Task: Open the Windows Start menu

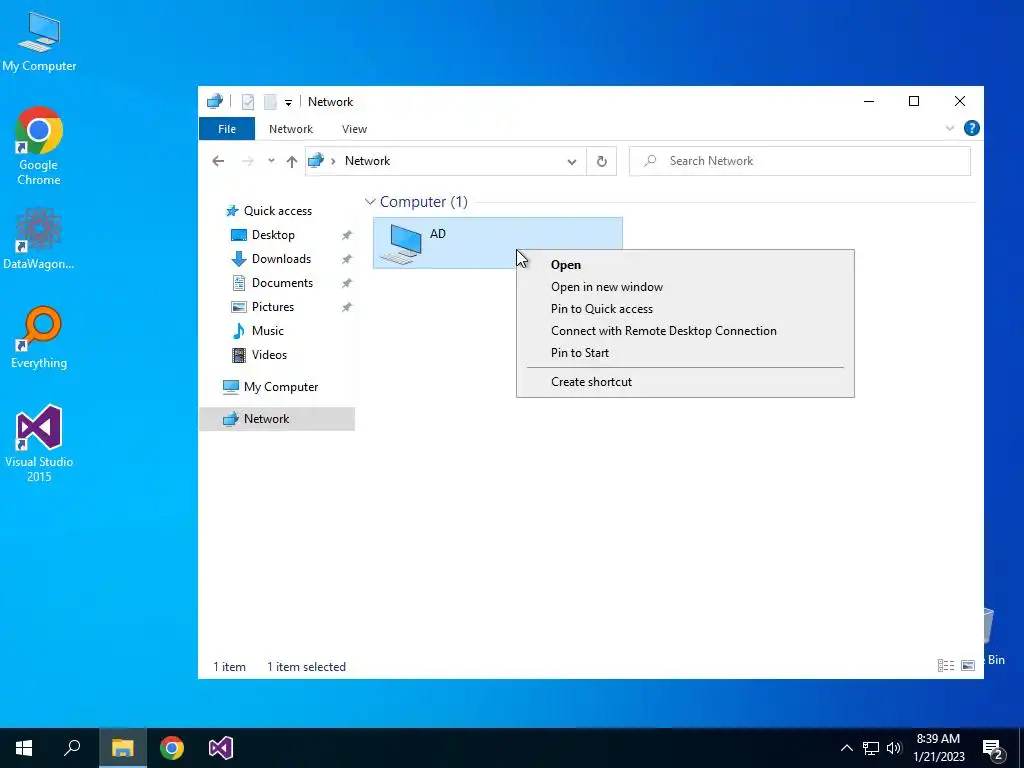Action: (x=24, y=748)
